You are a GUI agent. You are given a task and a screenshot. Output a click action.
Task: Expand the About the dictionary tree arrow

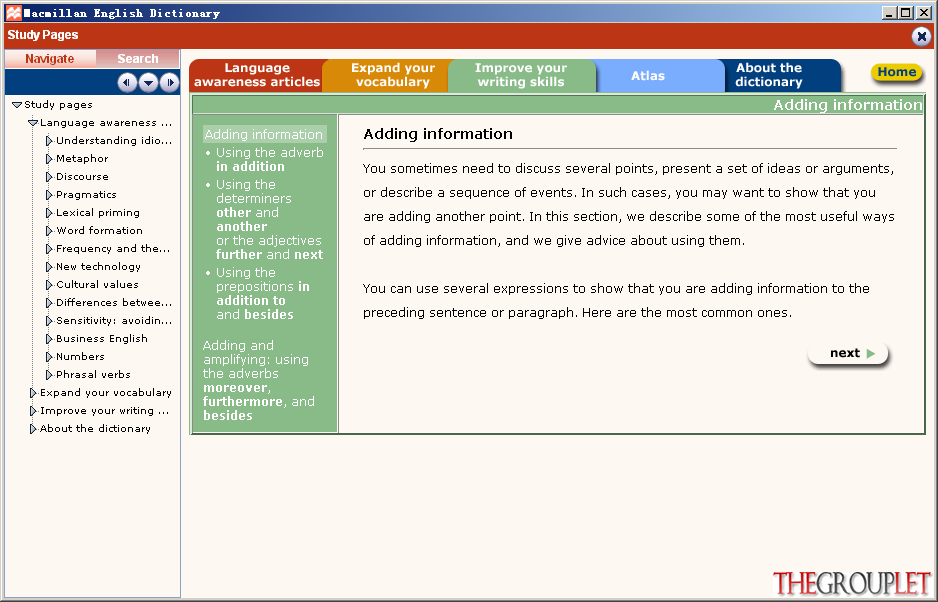(x=33, y=428)
